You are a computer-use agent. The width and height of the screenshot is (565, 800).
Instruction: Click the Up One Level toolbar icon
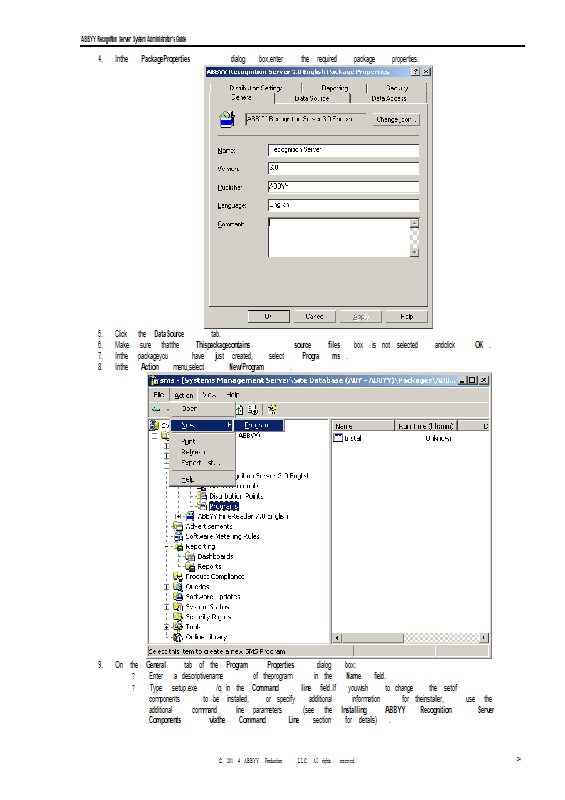(239, 409)
